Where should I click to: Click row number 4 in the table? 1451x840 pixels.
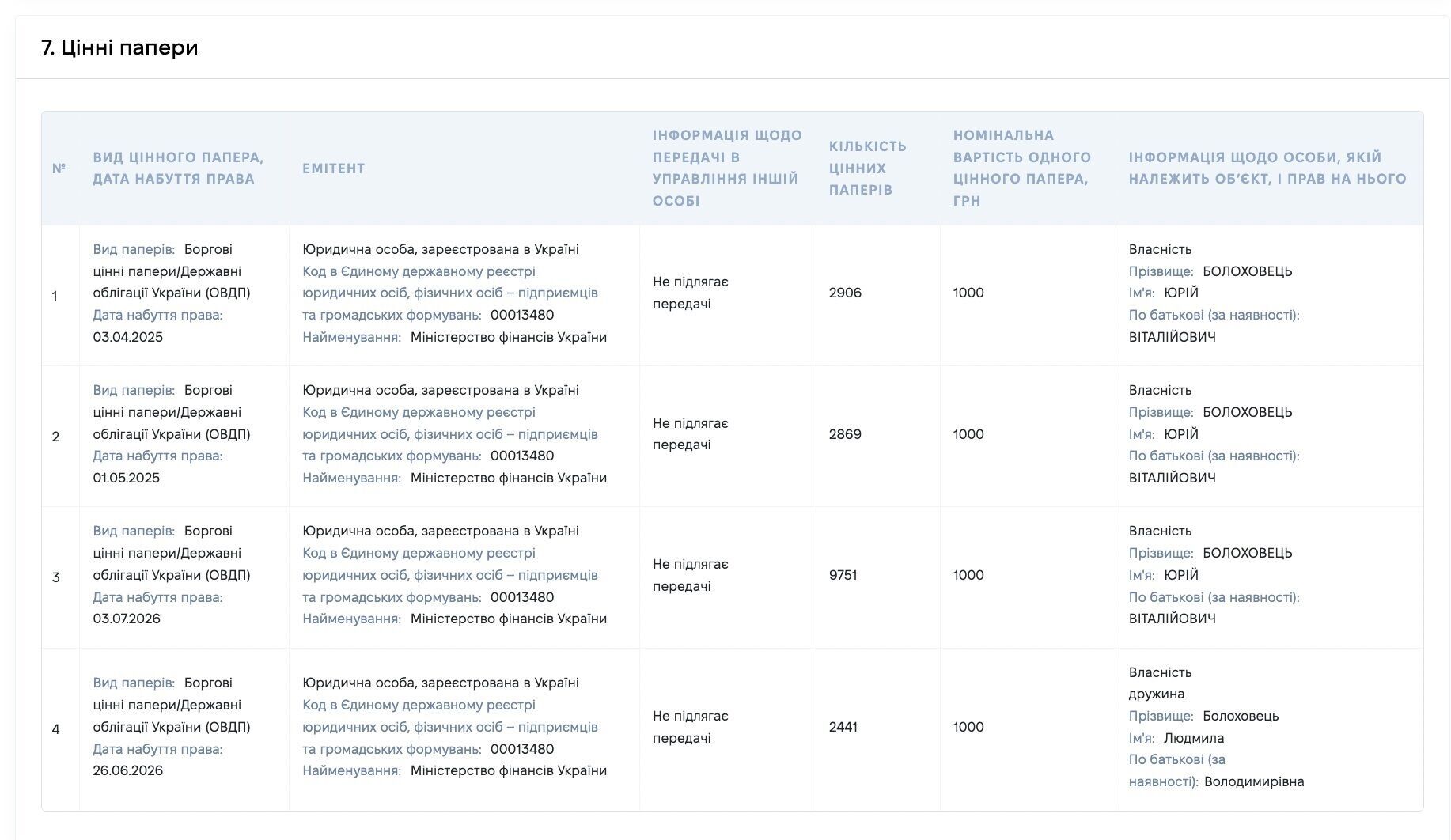click(x=55, y=729)
